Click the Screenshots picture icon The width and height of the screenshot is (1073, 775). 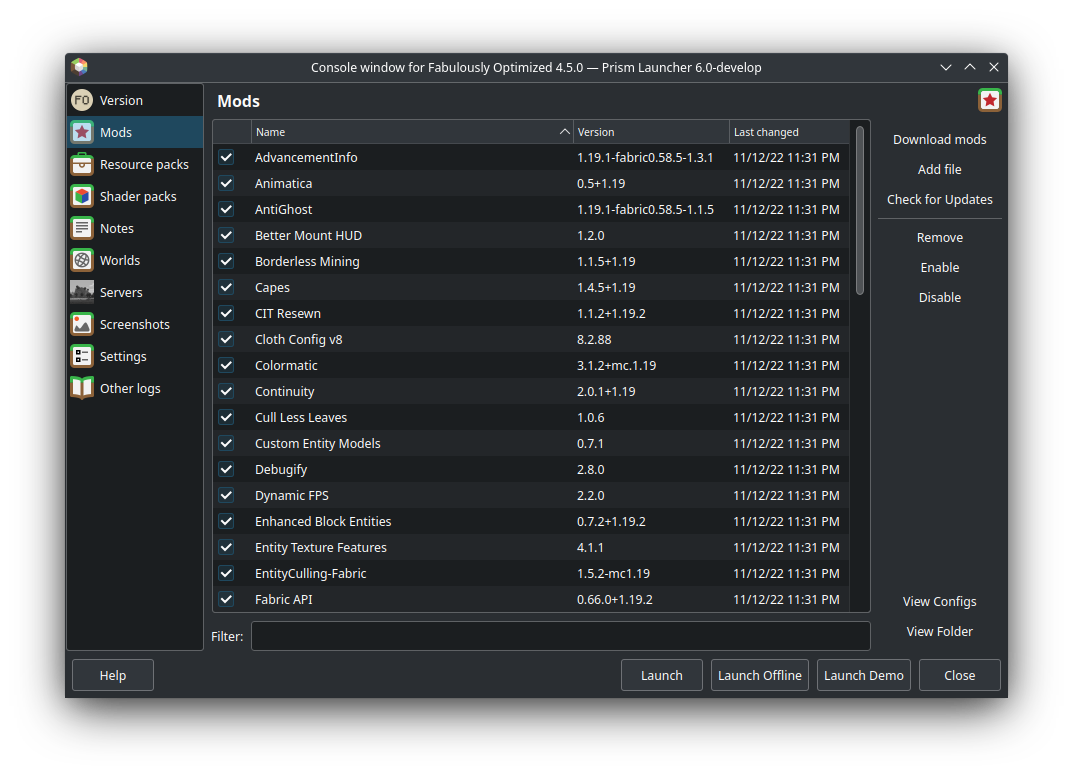tap(82, 324)
